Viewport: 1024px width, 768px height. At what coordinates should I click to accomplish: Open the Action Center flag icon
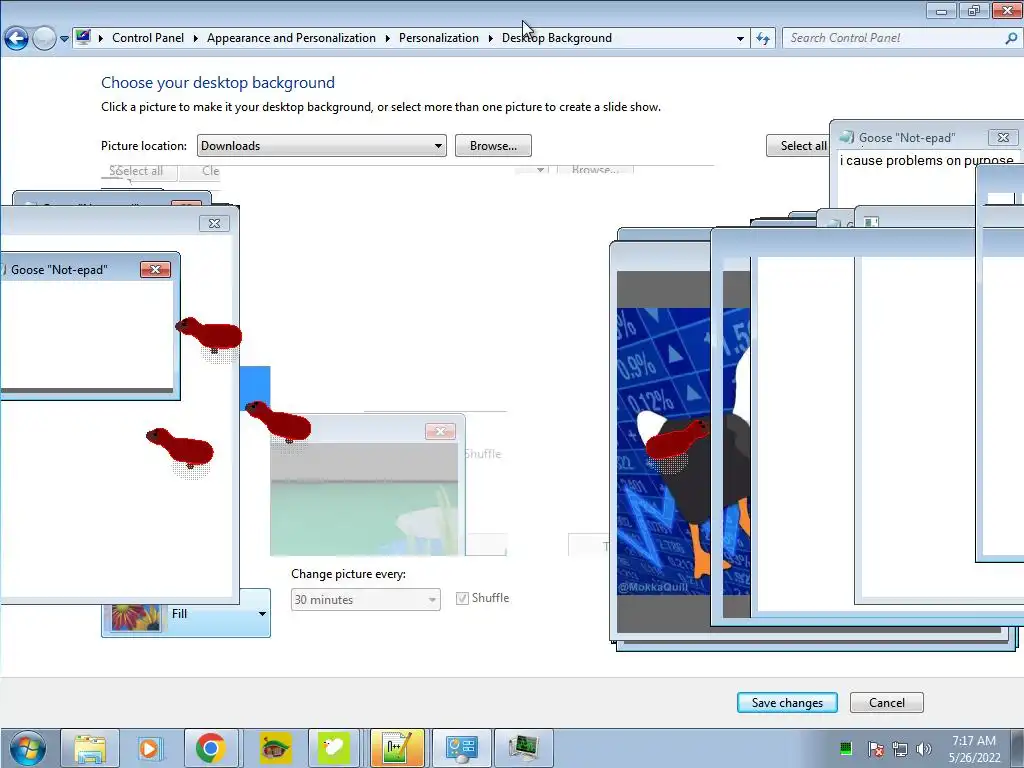(876, 748)
